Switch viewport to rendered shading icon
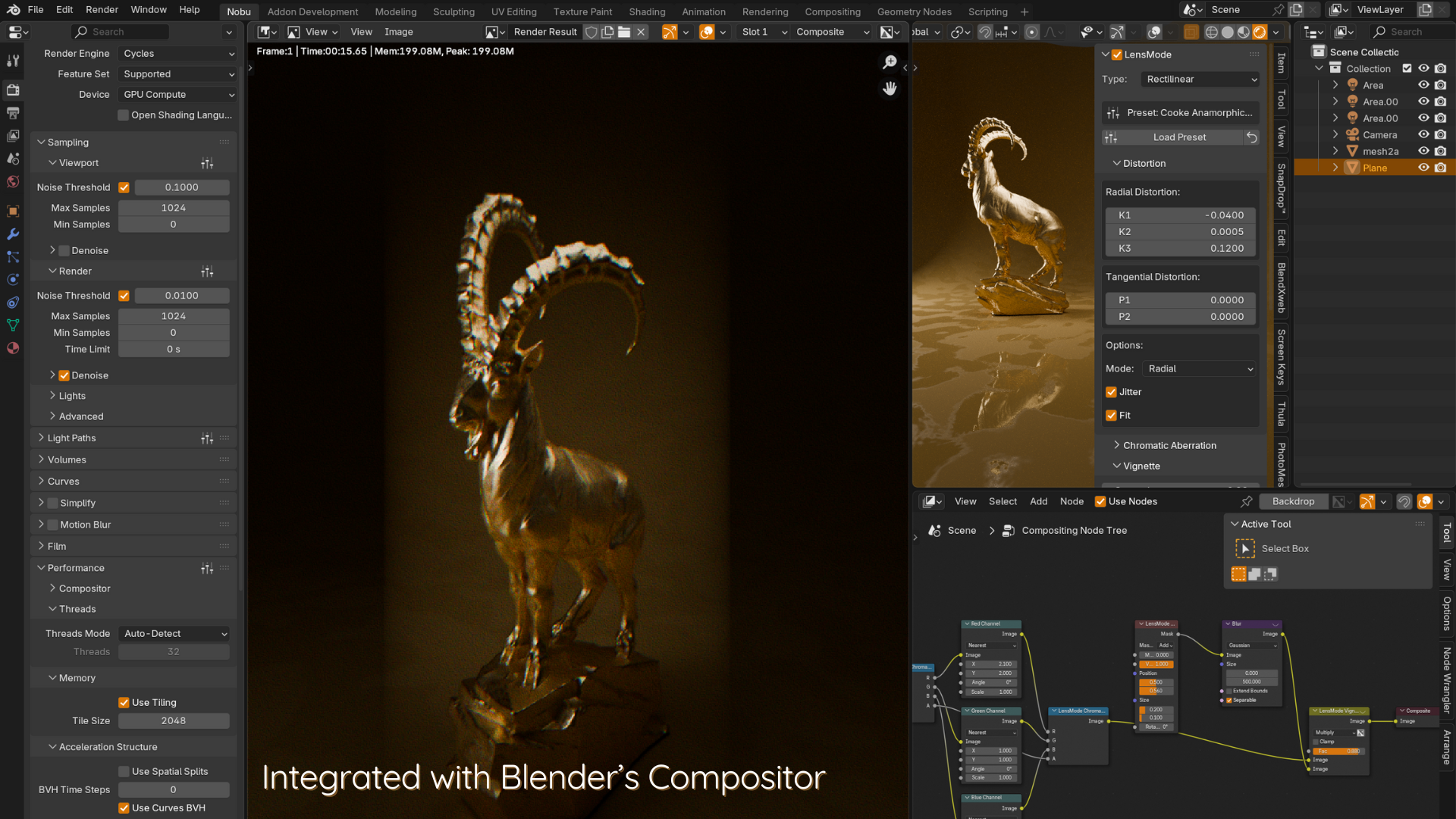1456x819 pixels. point(1260,32)
